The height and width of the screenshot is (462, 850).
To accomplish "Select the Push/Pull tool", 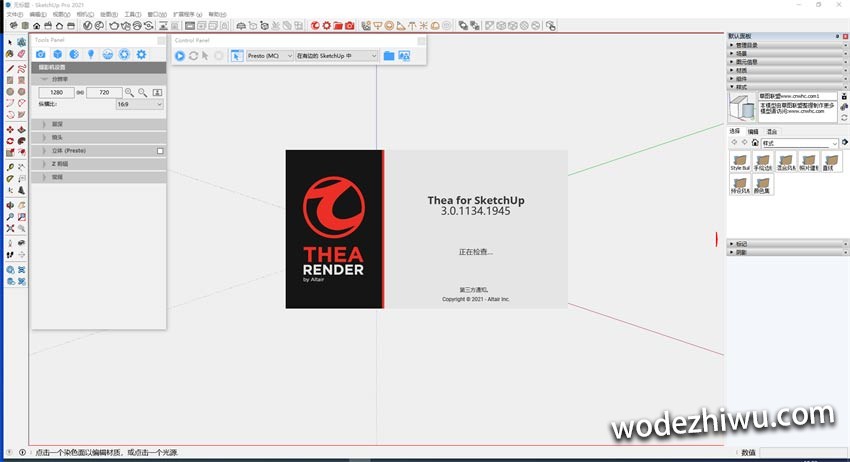I will (21, 129).
